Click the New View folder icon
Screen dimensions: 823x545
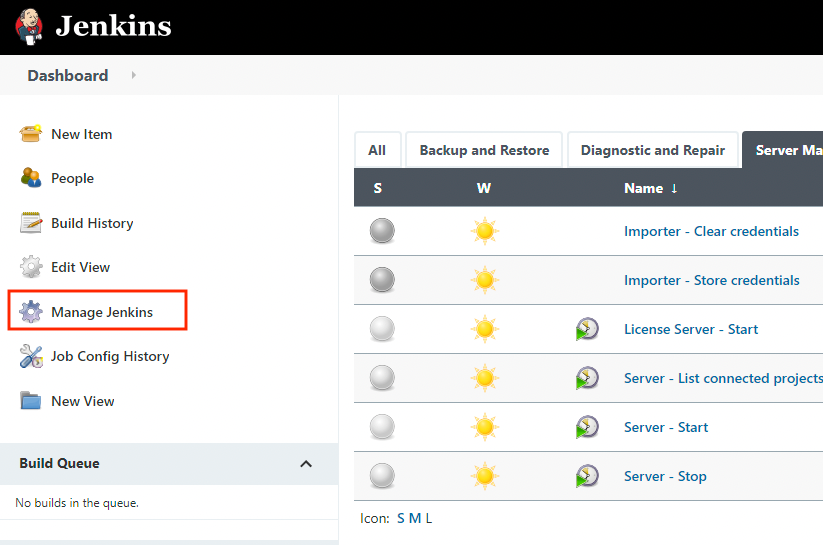coord(30,401)
